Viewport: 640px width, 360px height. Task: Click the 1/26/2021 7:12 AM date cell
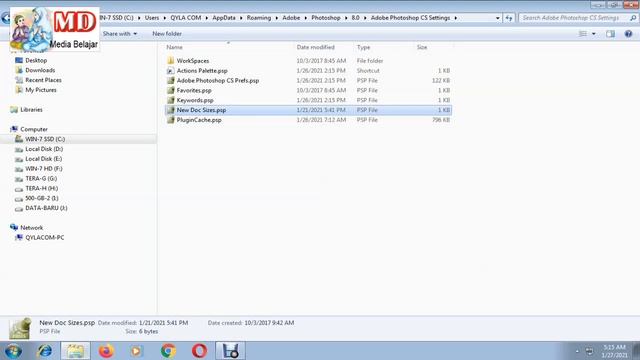[321, 120]
